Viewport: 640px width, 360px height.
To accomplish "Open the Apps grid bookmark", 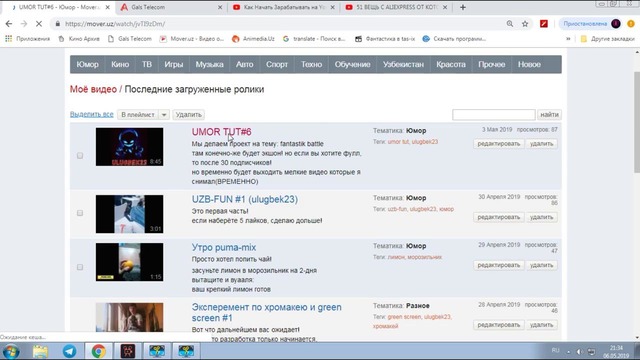I will pyautogui.click(x=27, y=39).
